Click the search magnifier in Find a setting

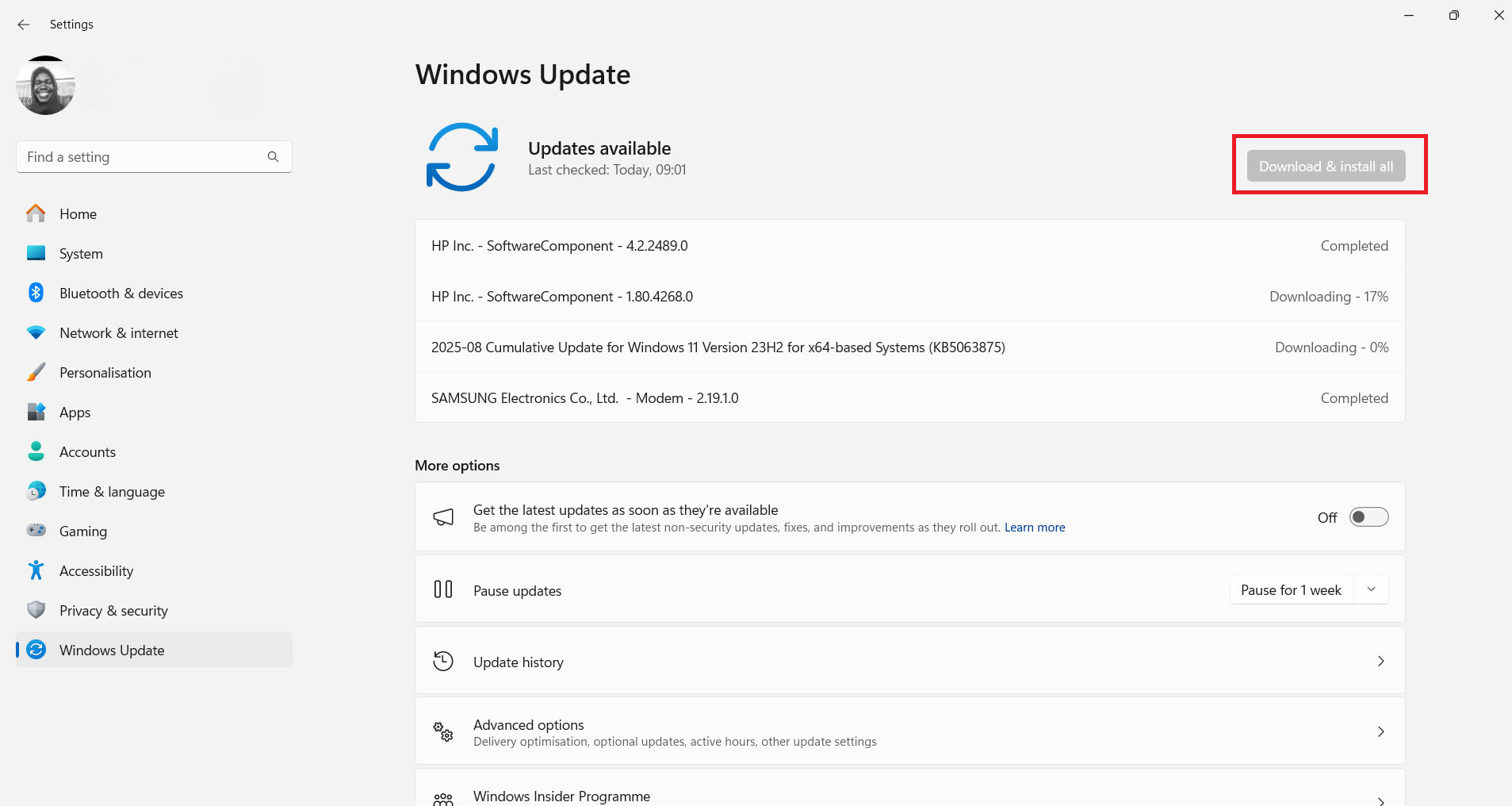pos(273,156)
